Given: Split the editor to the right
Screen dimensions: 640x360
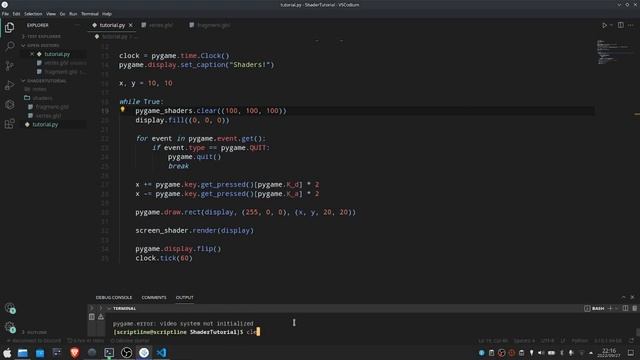Looking at the screenshot, I should coord(620,25).
